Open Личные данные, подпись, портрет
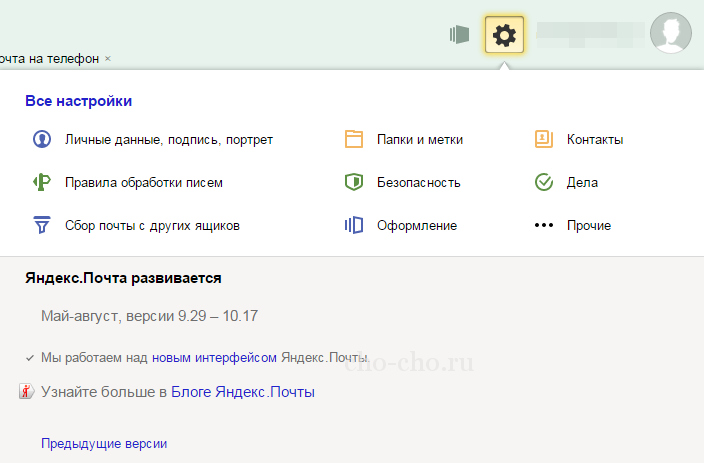704x463 pixels. pos(169,139)
